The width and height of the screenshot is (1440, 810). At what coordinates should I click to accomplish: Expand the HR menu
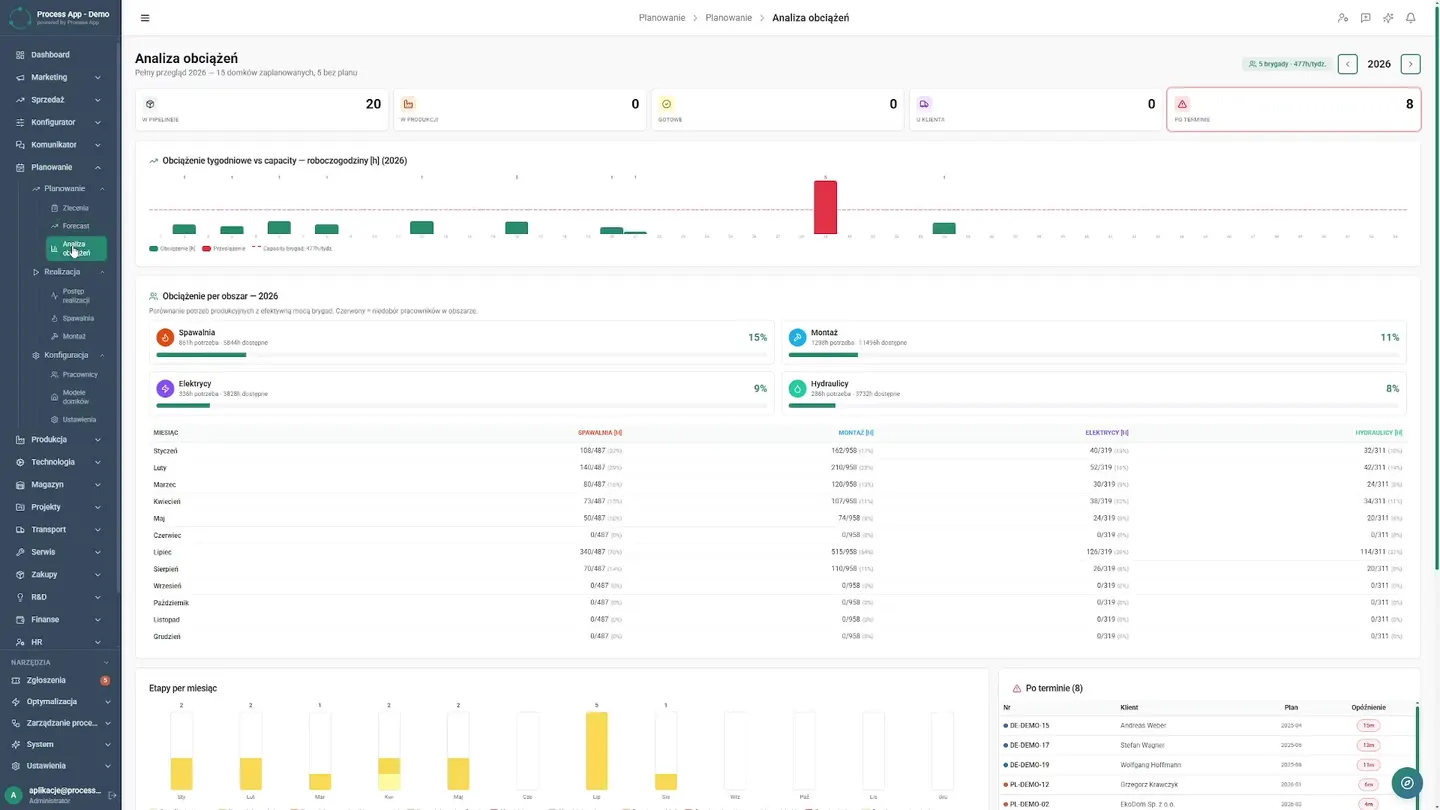60,642
